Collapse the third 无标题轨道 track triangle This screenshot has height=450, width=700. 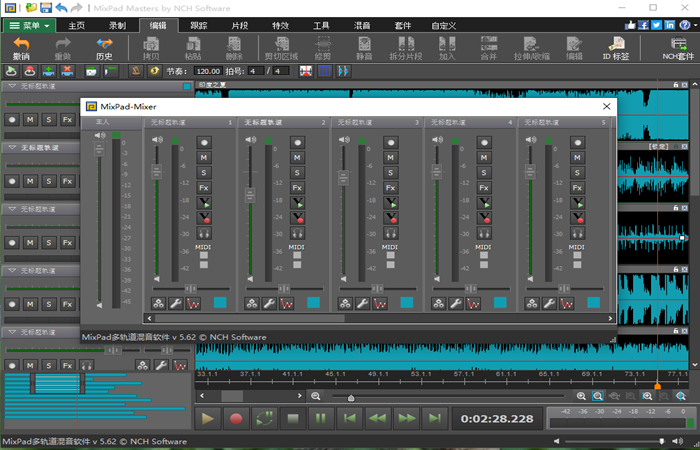(12, 209)
